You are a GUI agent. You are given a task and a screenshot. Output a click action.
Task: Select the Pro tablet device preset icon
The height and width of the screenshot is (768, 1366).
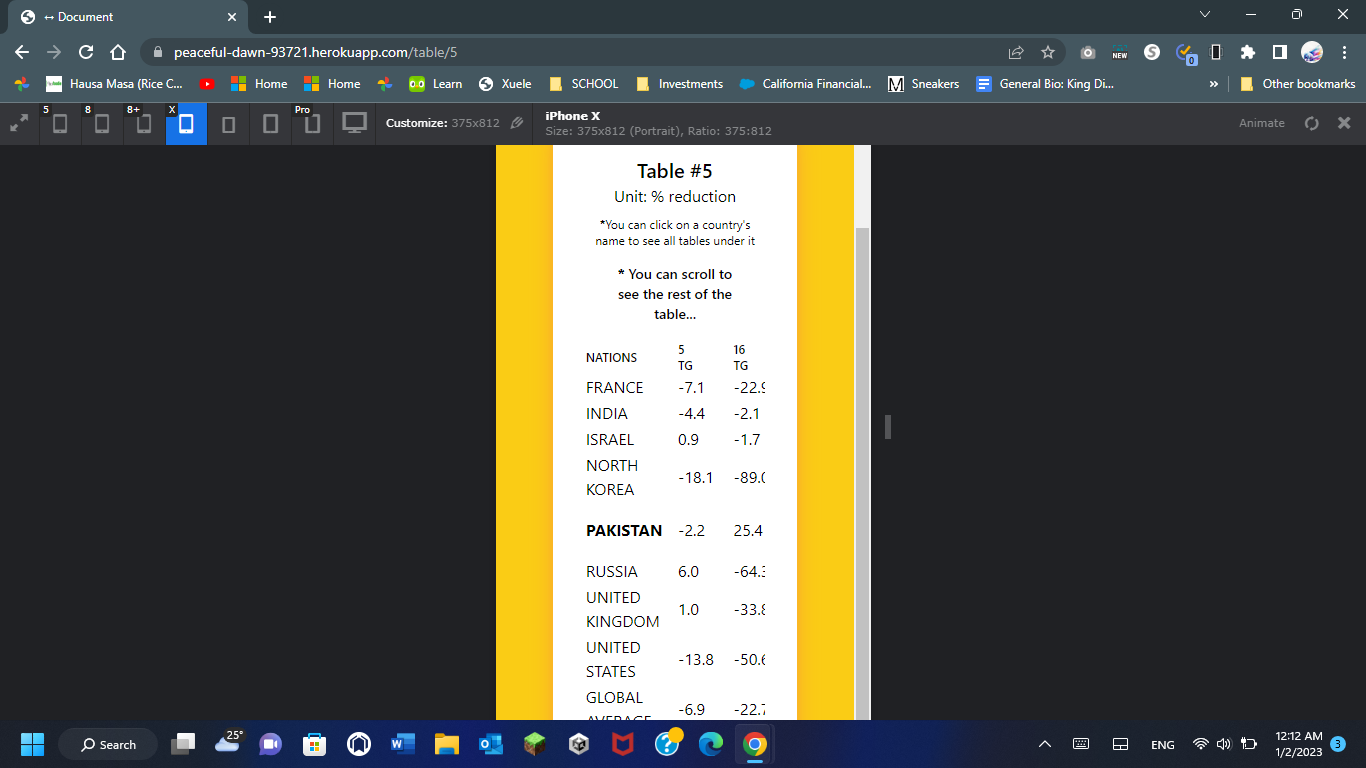[x=312, y=124]
